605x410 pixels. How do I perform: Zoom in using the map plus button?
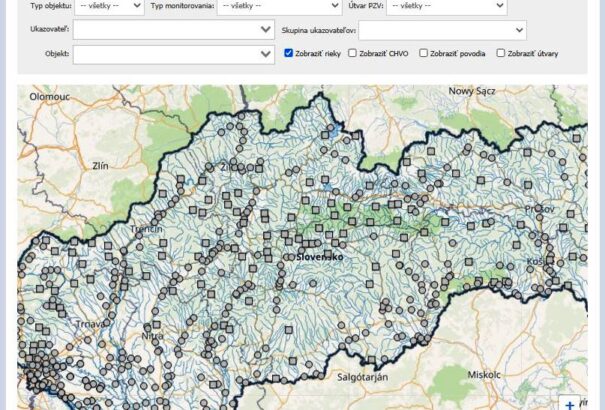click(x=570, y=404)
